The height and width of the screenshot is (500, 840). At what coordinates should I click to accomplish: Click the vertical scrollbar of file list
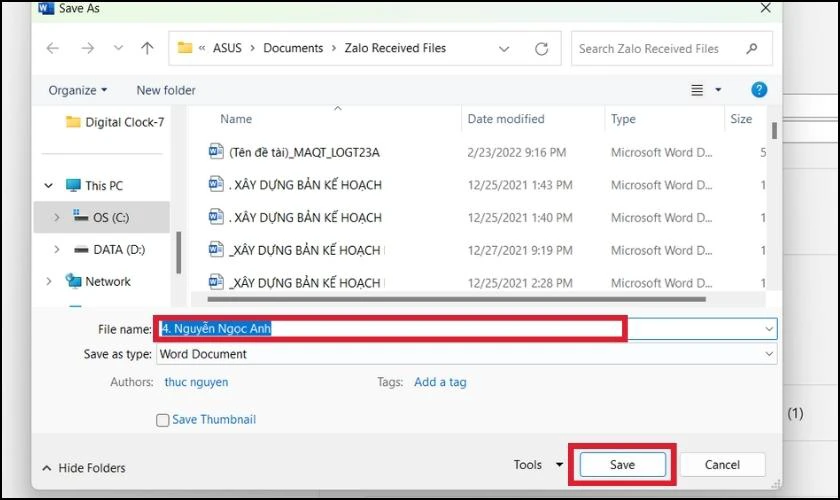click(774, 130)
